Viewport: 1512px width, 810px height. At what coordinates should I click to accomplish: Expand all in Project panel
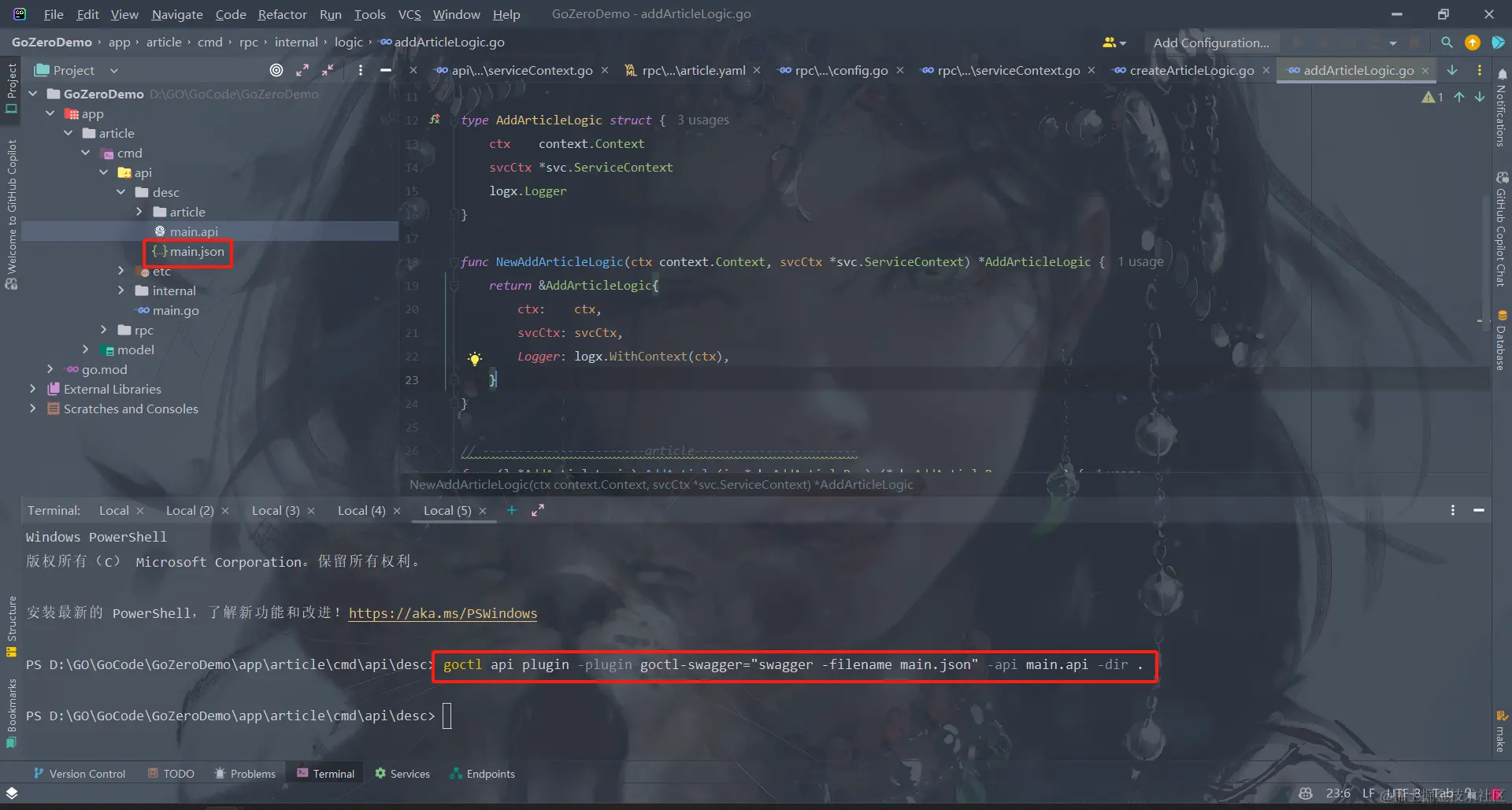point(302,70)
